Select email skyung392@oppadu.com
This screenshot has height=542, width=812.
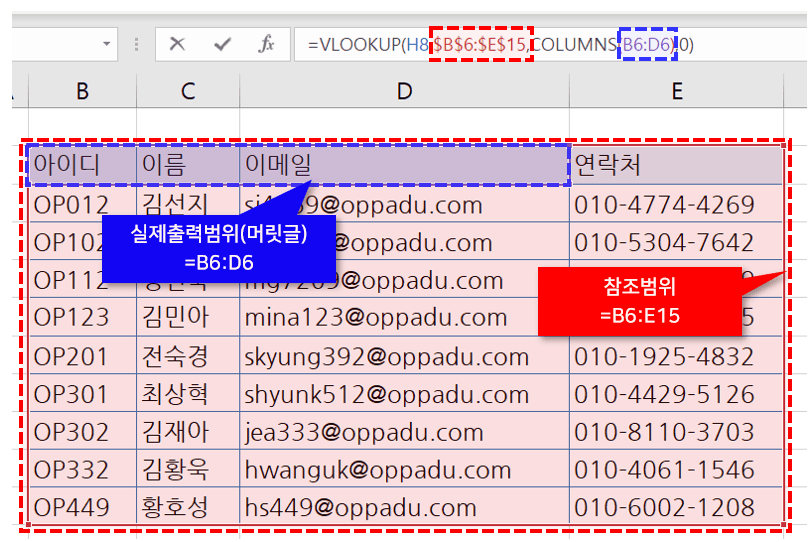pyautogui.click(x=404, y=356)
